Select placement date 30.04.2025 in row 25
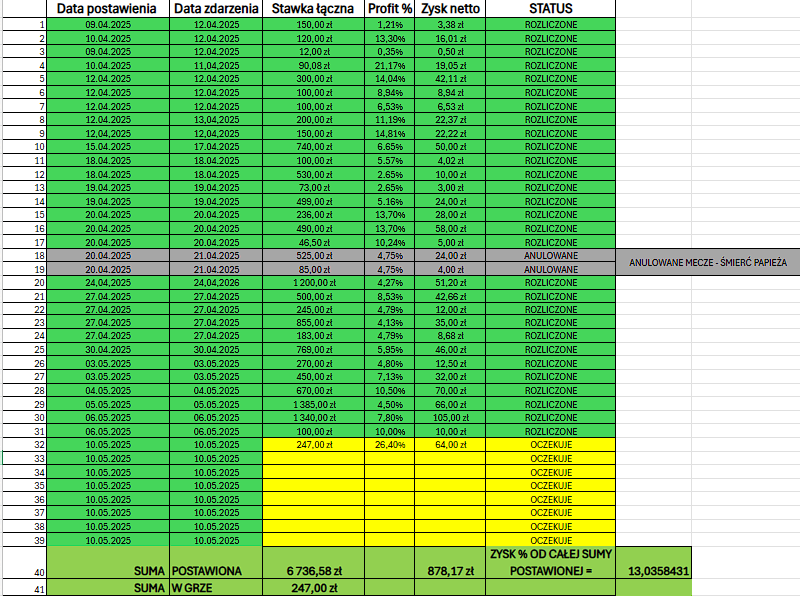The width and height of the screenshot is (800, 596). click(108, 350)
